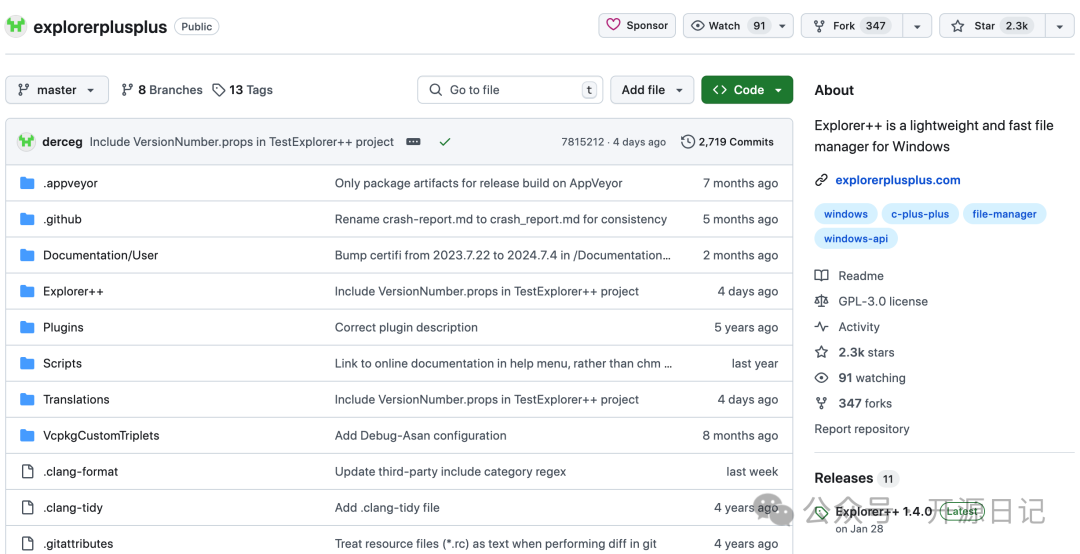Click the explorerplusplus repository avatar icon
The width and height of the screenshot is (1080, 554).
click(16, 26)
